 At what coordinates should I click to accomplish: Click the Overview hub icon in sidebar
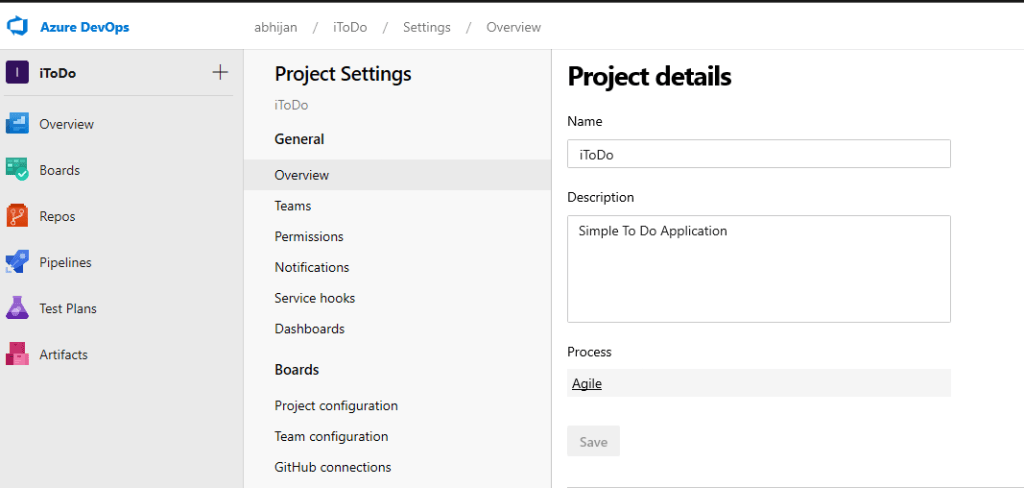click(x=17, y=123)
